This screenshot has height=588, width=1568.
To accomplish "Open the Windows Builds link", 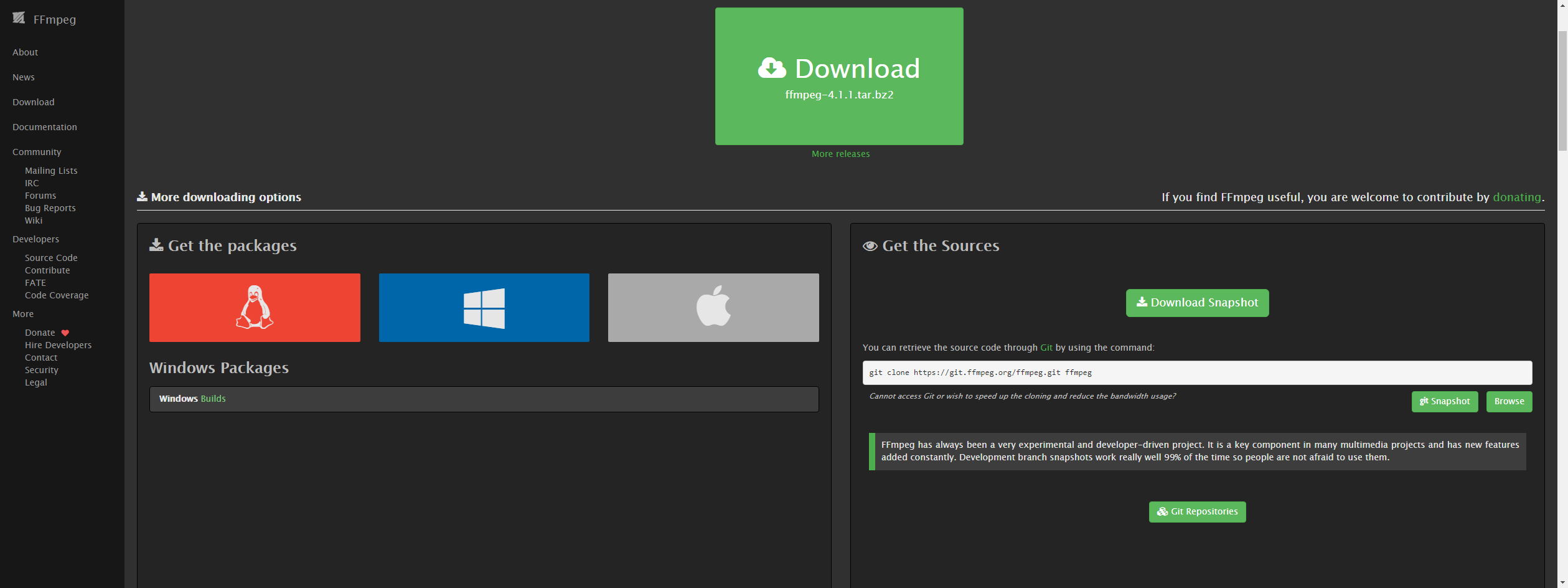I will pyautogui.click(x=213, y=399).
